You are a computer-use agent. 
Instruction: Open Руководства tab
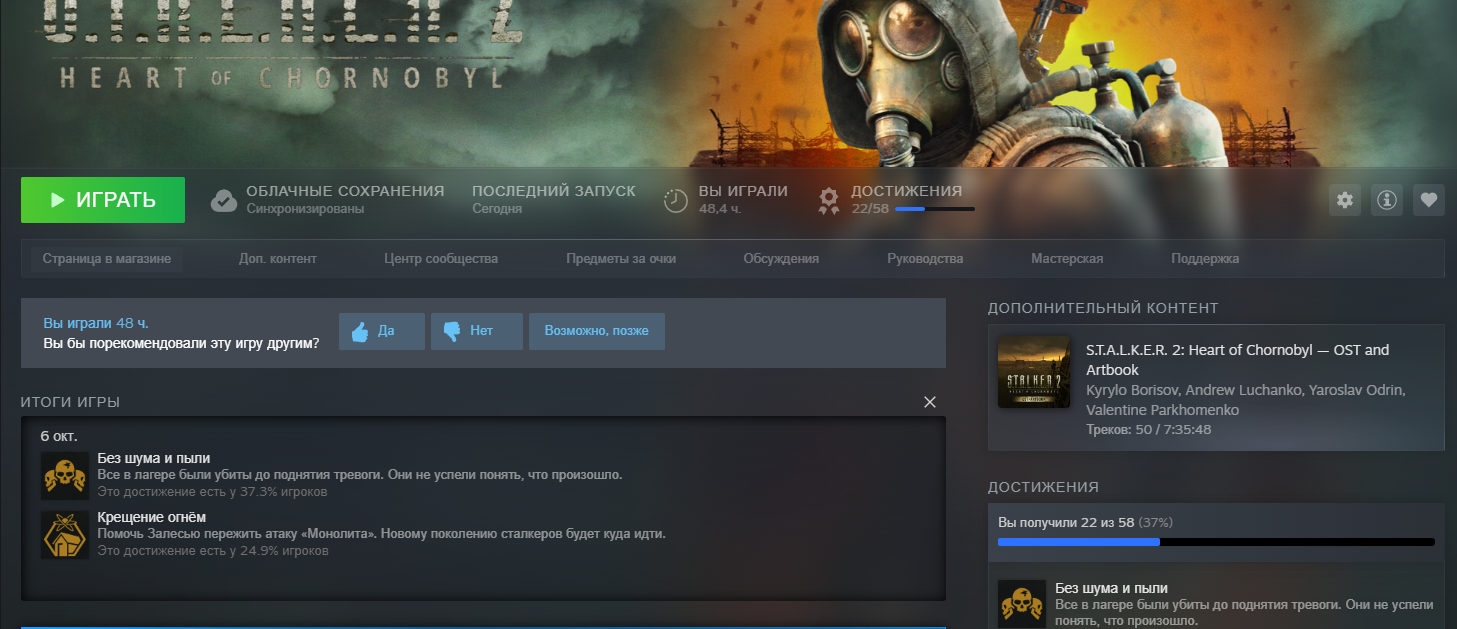point(925,258)
